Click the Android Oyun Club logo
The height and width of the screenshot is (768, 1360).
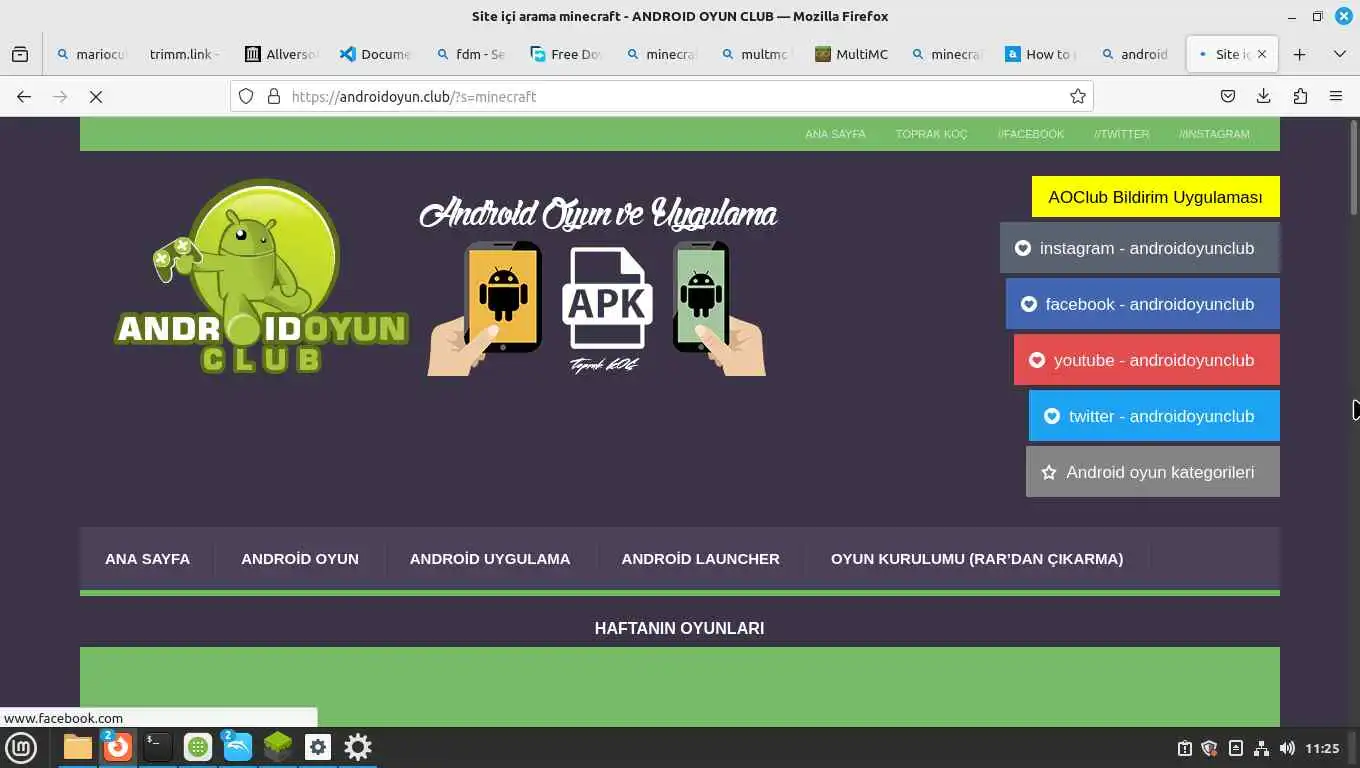tap(262, 277)
